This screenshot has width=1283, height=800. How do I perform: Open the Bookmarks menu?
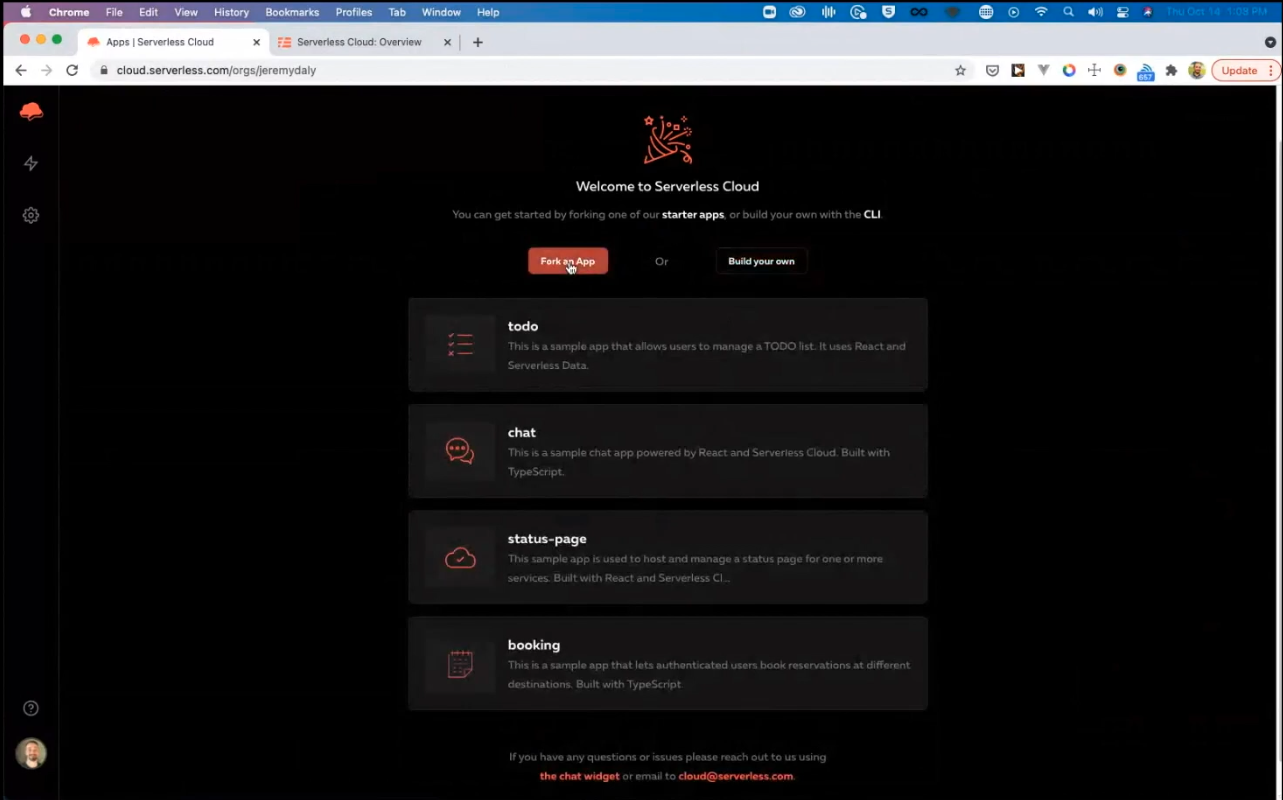coord(291,12)
